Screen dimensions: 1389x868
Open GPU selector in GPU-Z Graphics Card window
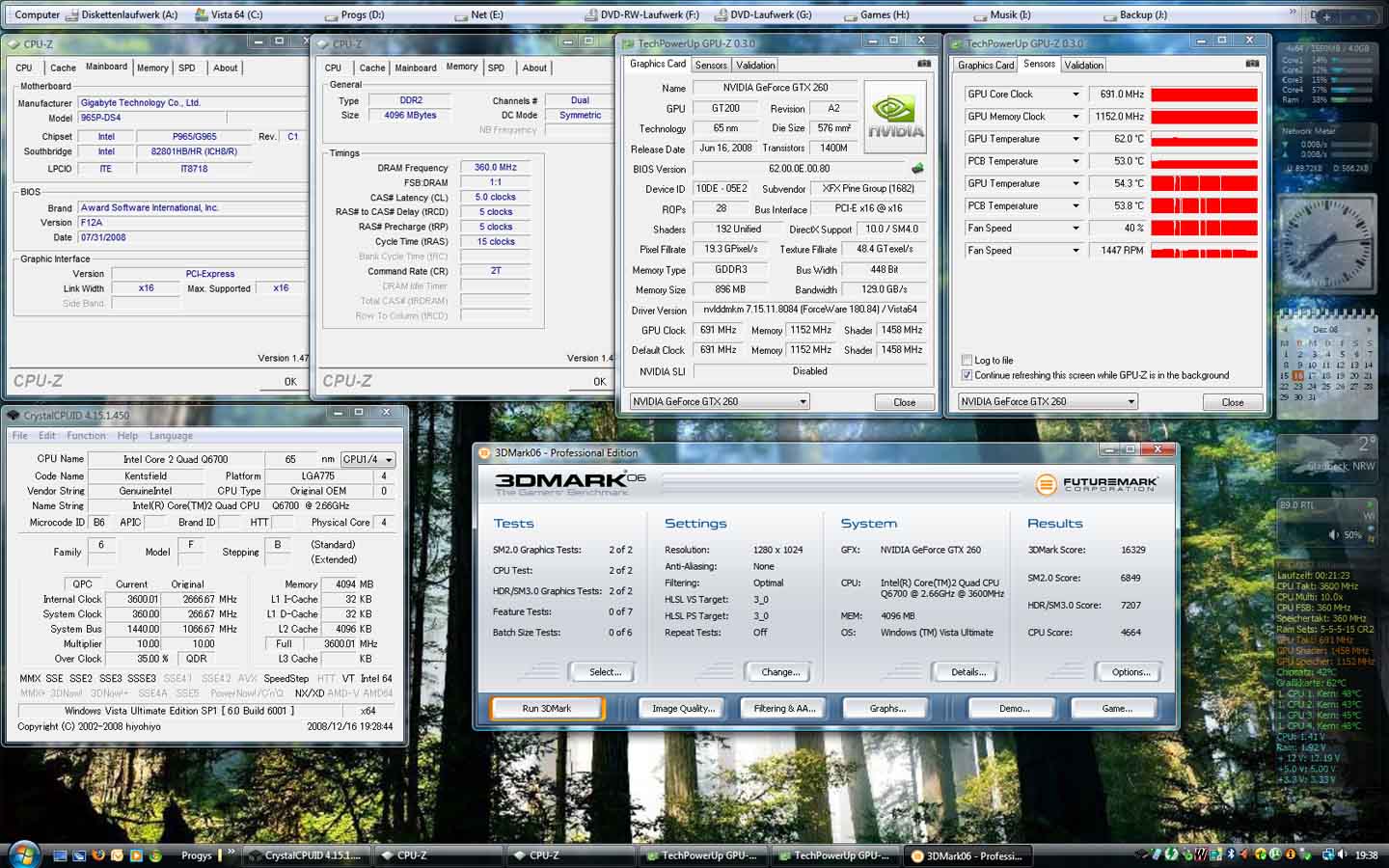pos(720,401)
